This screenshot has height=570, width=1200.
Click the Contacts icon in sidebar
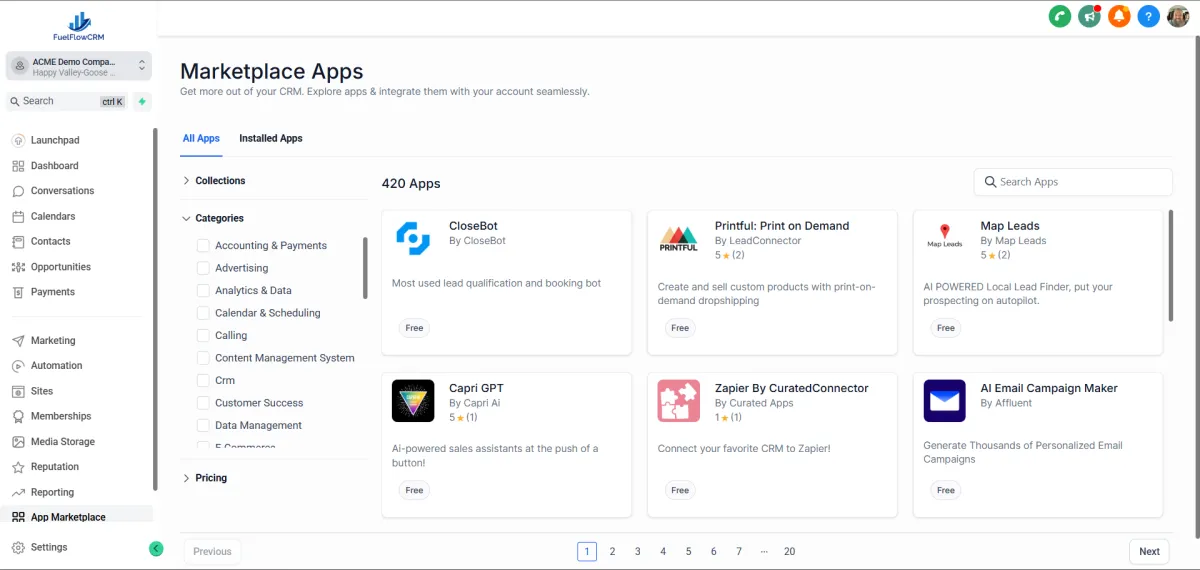click(18, 241)
